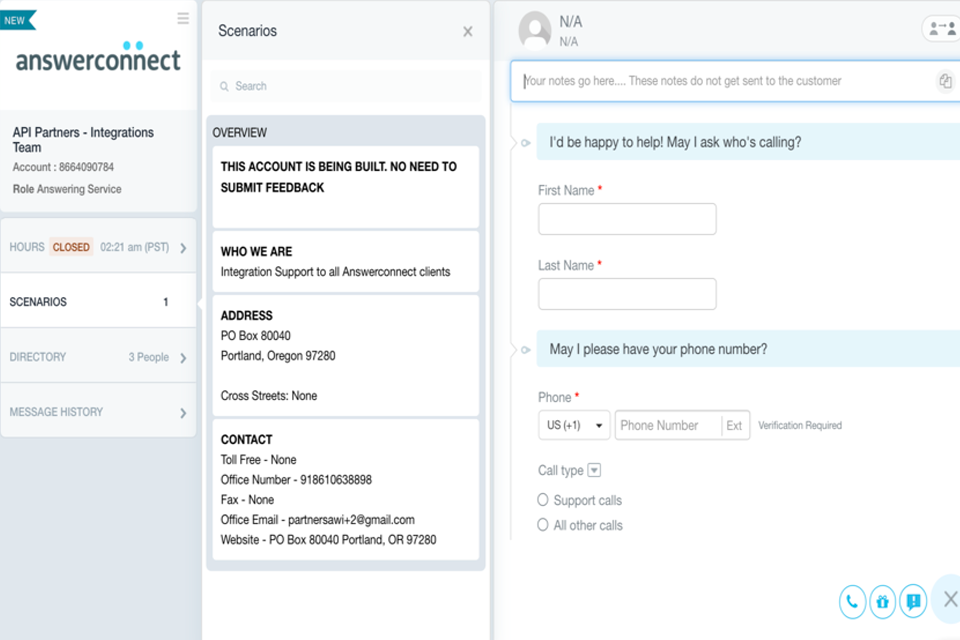Select the All other calls radio option

(x=542, y=525)
